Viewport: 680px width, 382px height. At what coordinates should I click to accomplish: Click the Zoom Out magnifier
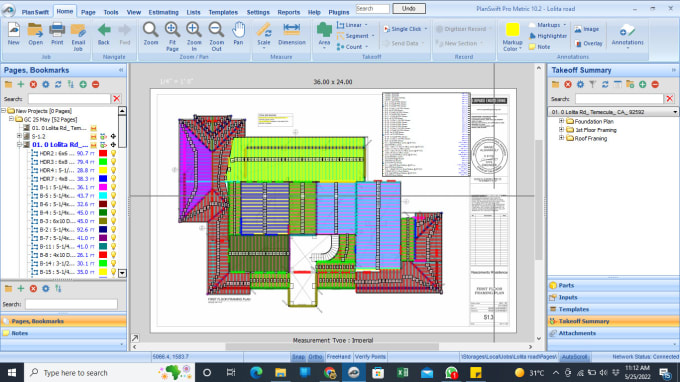216,36
